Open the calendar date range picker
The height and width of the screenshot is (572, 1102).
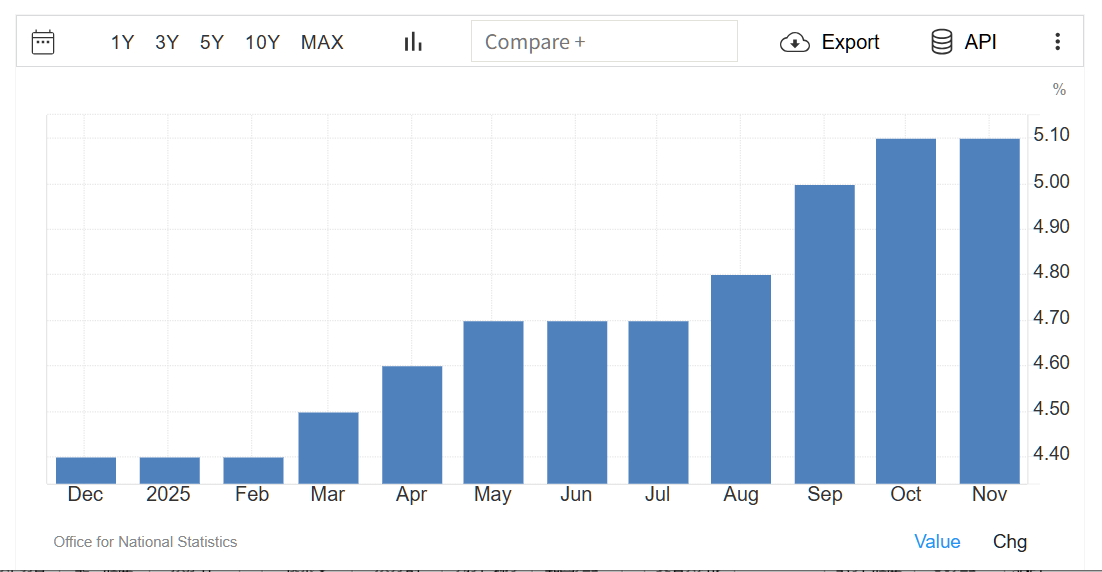pyautogui.click(x=43, y=42)
